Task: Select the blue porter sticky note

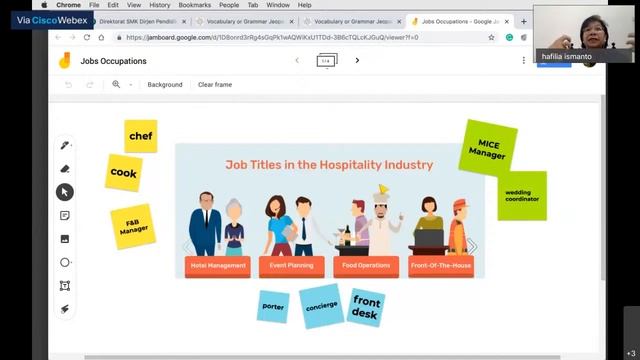Action: (x=273, y=307)
